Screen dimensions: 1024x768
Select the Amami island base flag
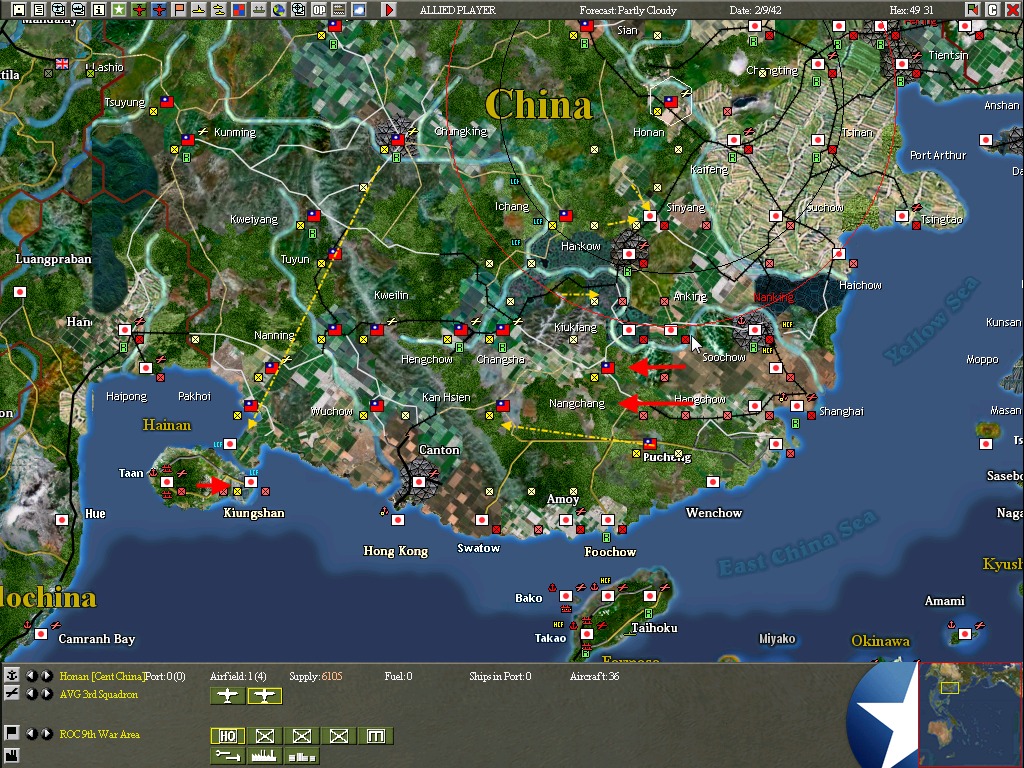[x=965, y=633]
